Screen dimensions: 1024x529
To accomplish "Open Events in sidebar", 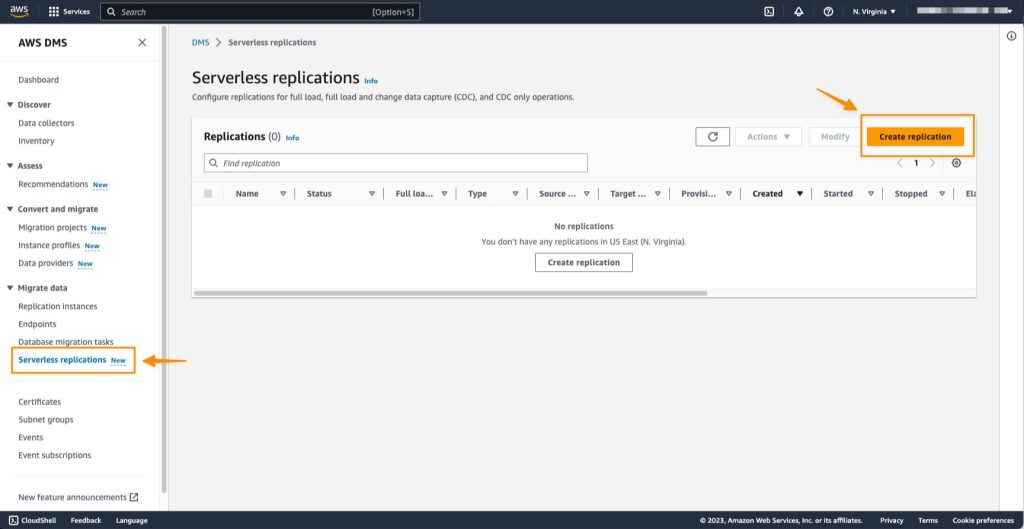I will tap(31, 438).
